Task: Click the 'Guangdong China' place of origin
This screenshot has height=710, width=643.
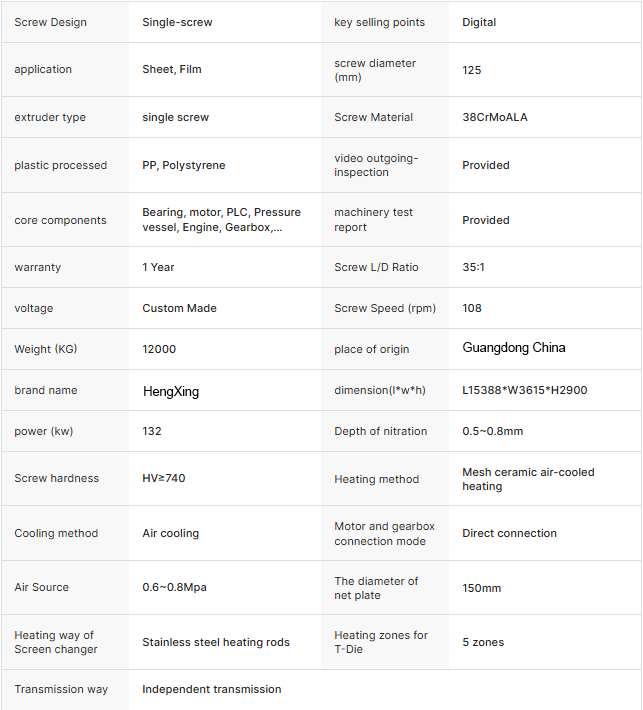Action: pos(513,348)
